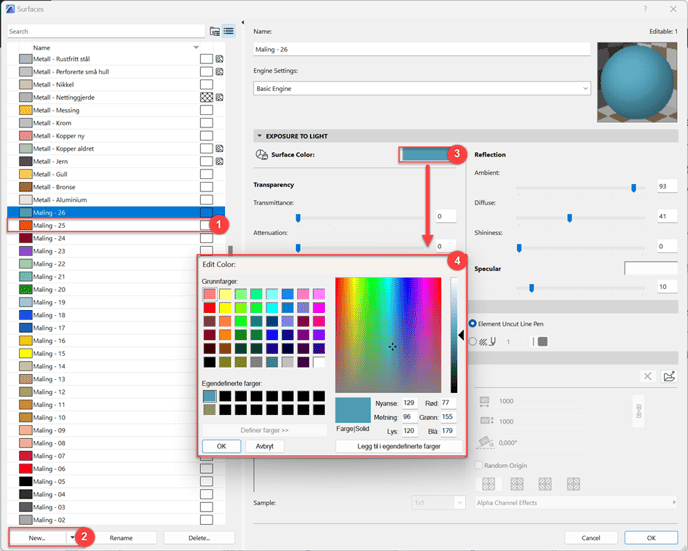The height and width of the screenshot is (551, 688).
Task: Select the Maling - 06 surface
Action: [x=116, y=469]
